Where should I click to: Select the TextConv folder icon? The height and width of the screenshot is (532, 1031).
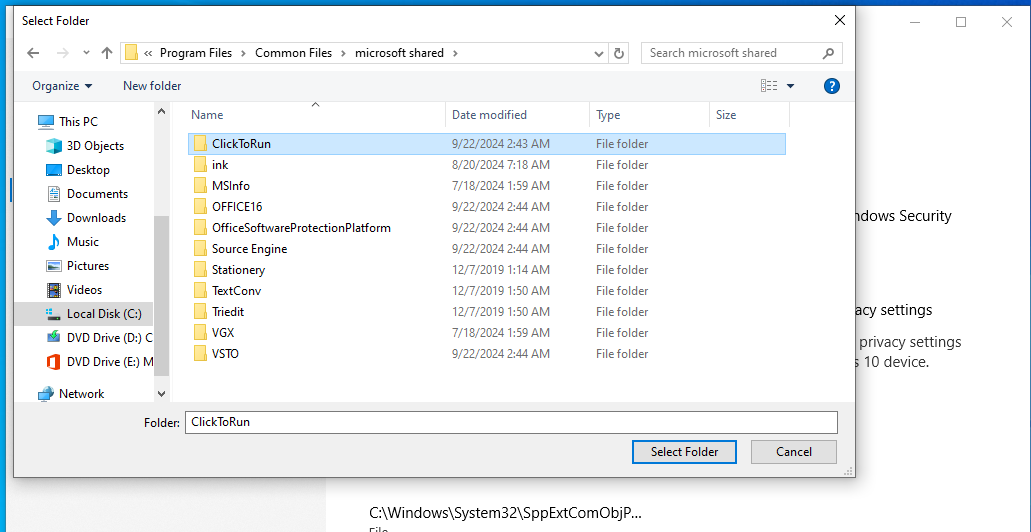click(x=201, y=291)
